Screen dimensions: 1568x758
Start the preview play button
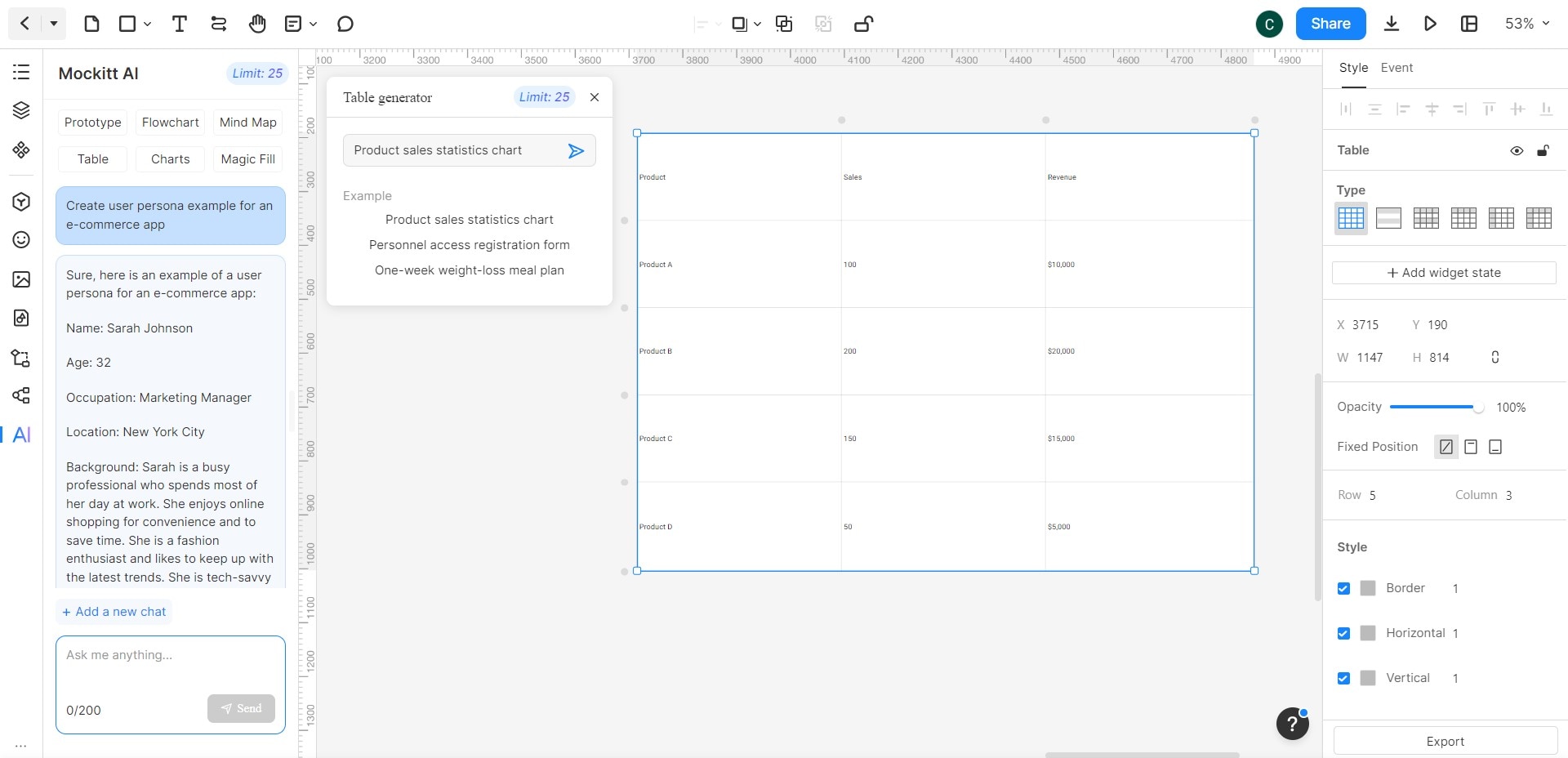[x=1430, y=24]
